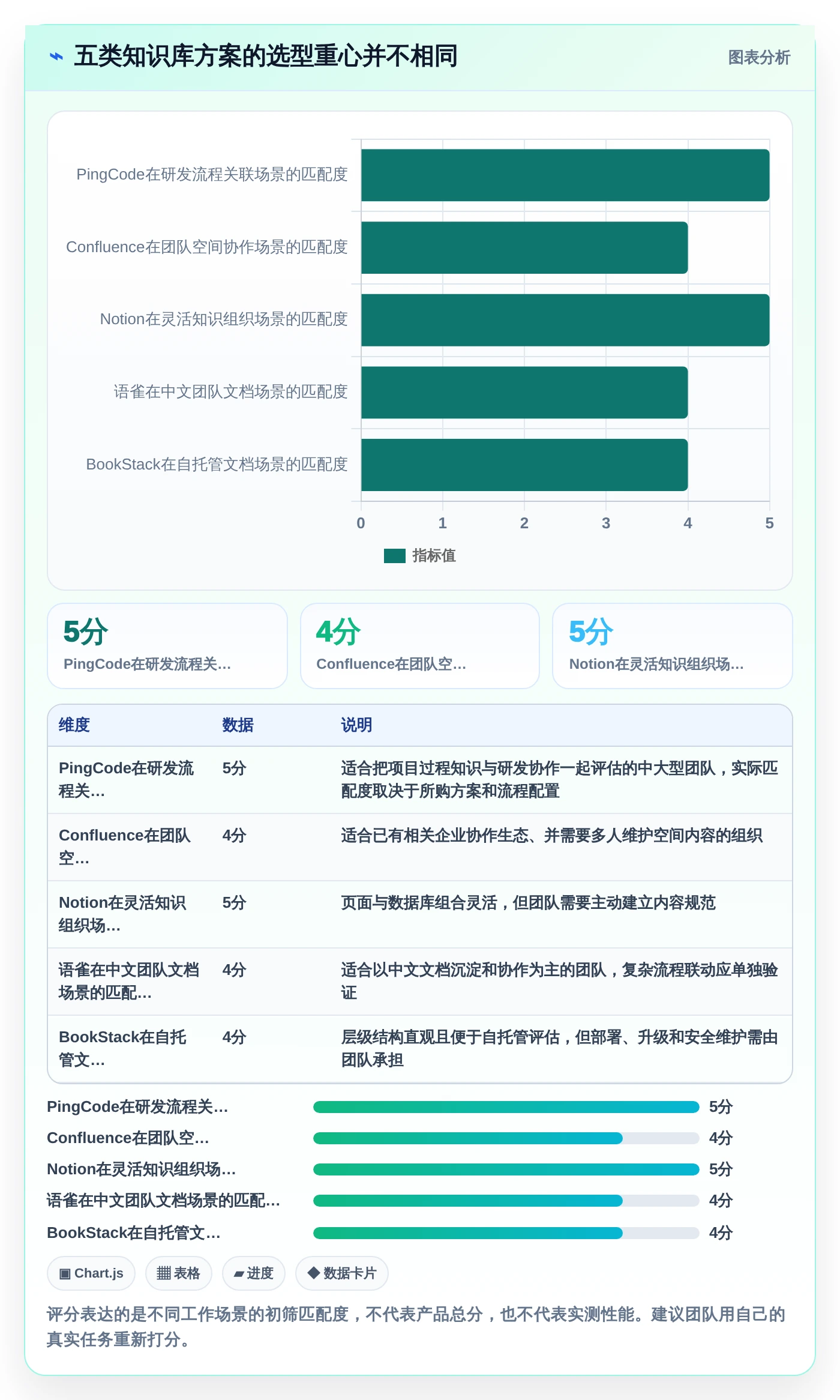The image size is (840, 1400).
Task: Click the BookStack bar in the chart
Action: tap(524, 465)
